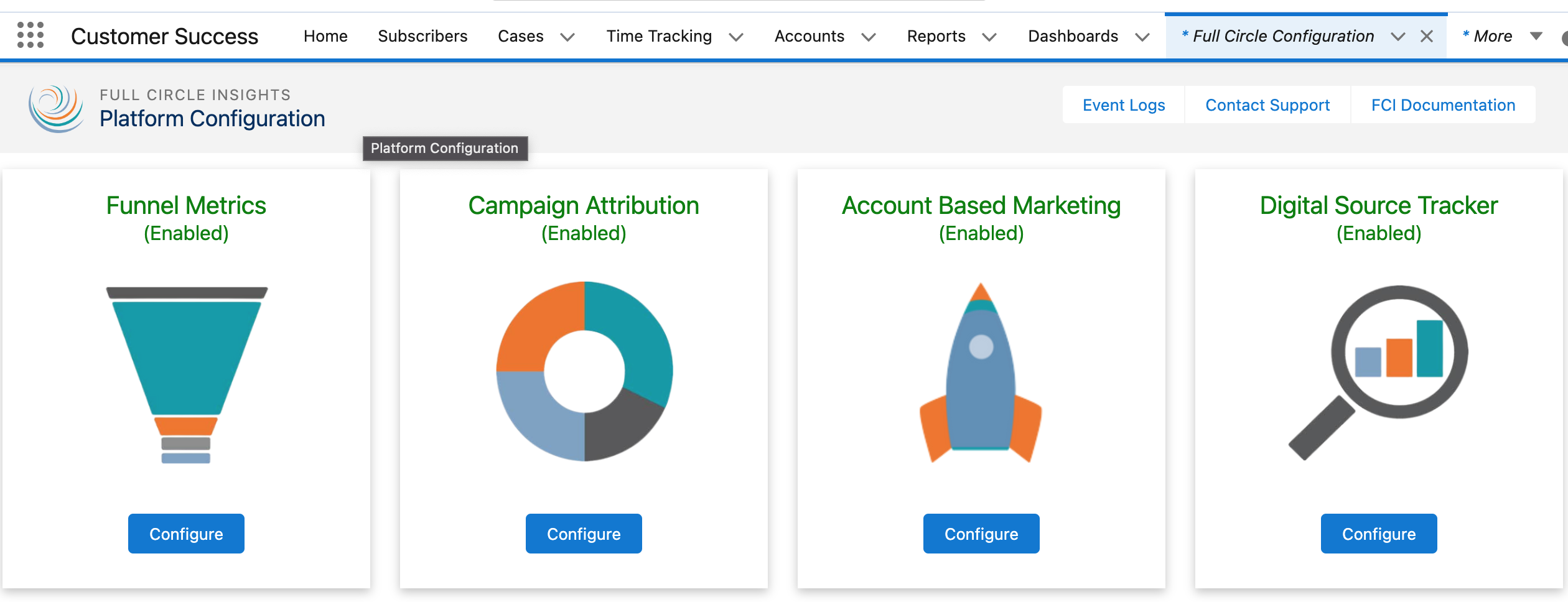Click (Enabled) status under Account Based Marketing

pos(981,233)
